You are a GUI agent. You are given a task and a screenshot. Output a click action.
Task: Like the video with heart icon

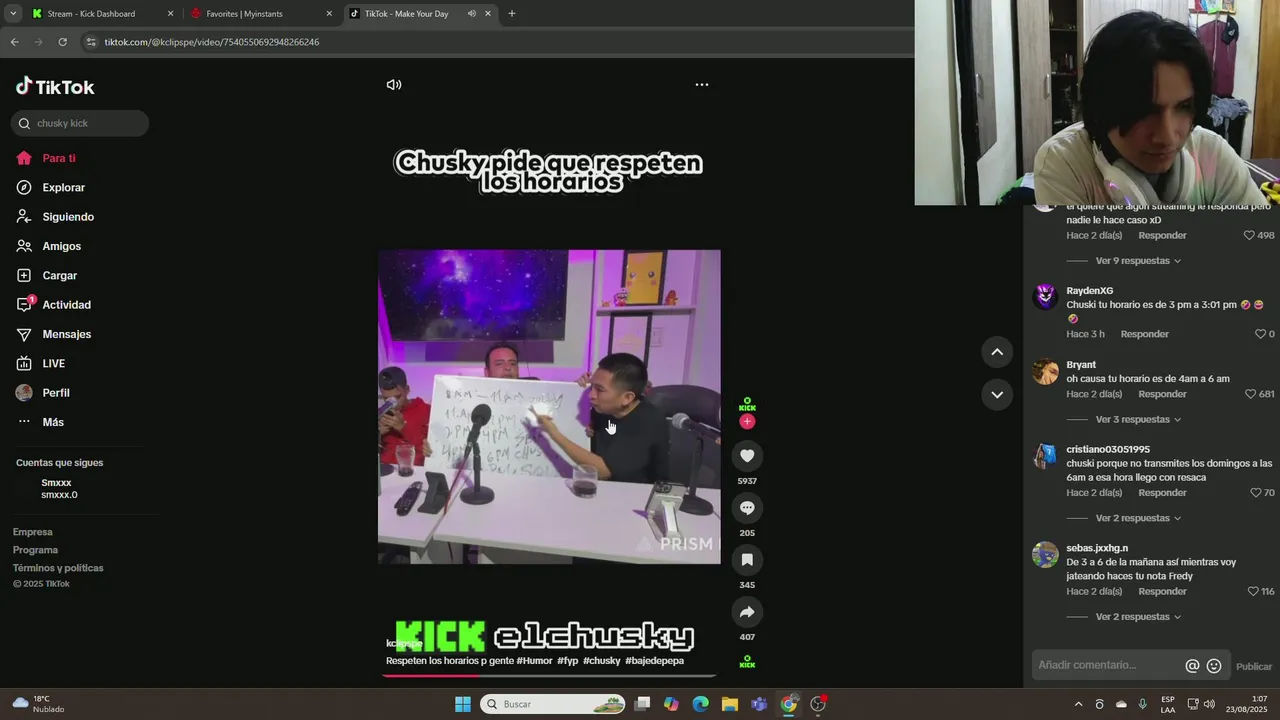coord(747,456)
